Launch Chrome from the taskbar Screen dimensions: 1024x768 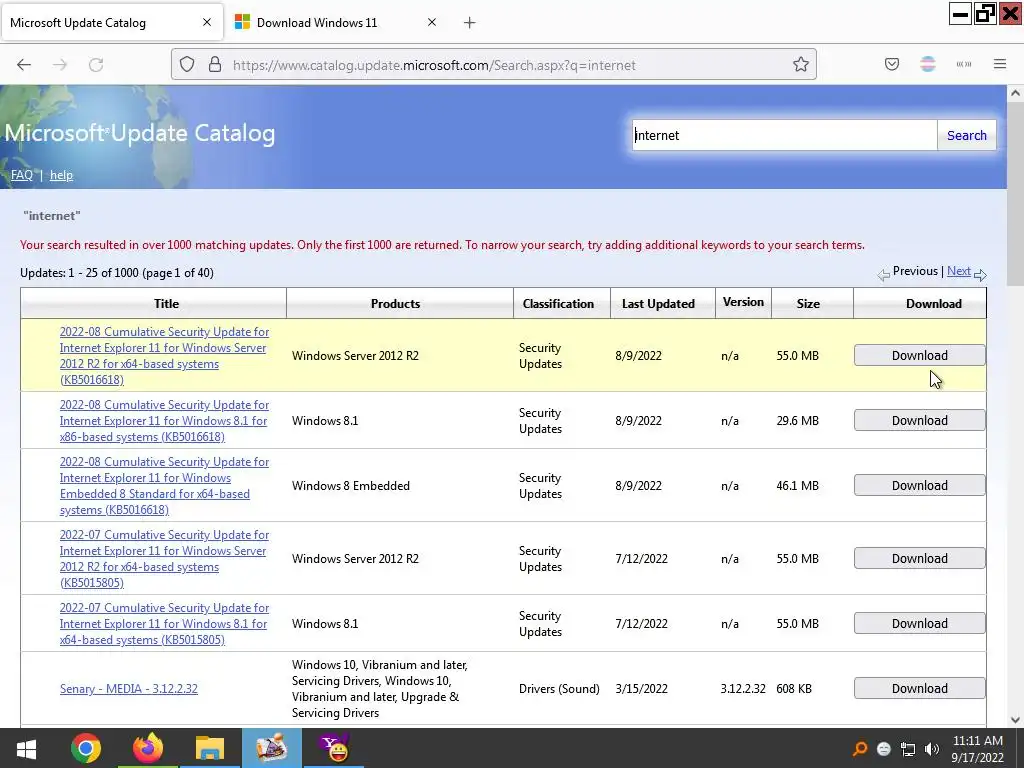coord(86,748)
